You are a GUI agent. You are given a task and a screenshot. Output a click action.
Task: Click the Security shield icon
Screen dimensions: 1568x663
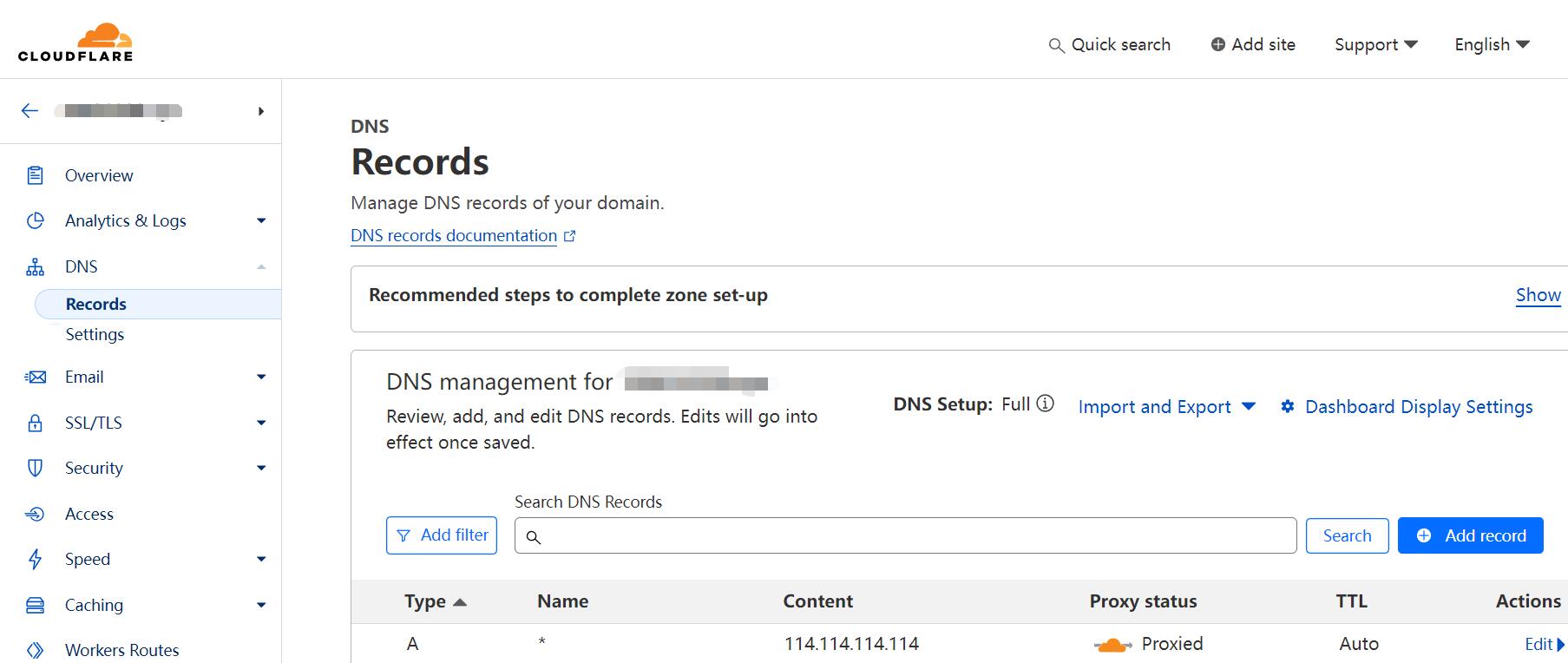pos(35,468)
